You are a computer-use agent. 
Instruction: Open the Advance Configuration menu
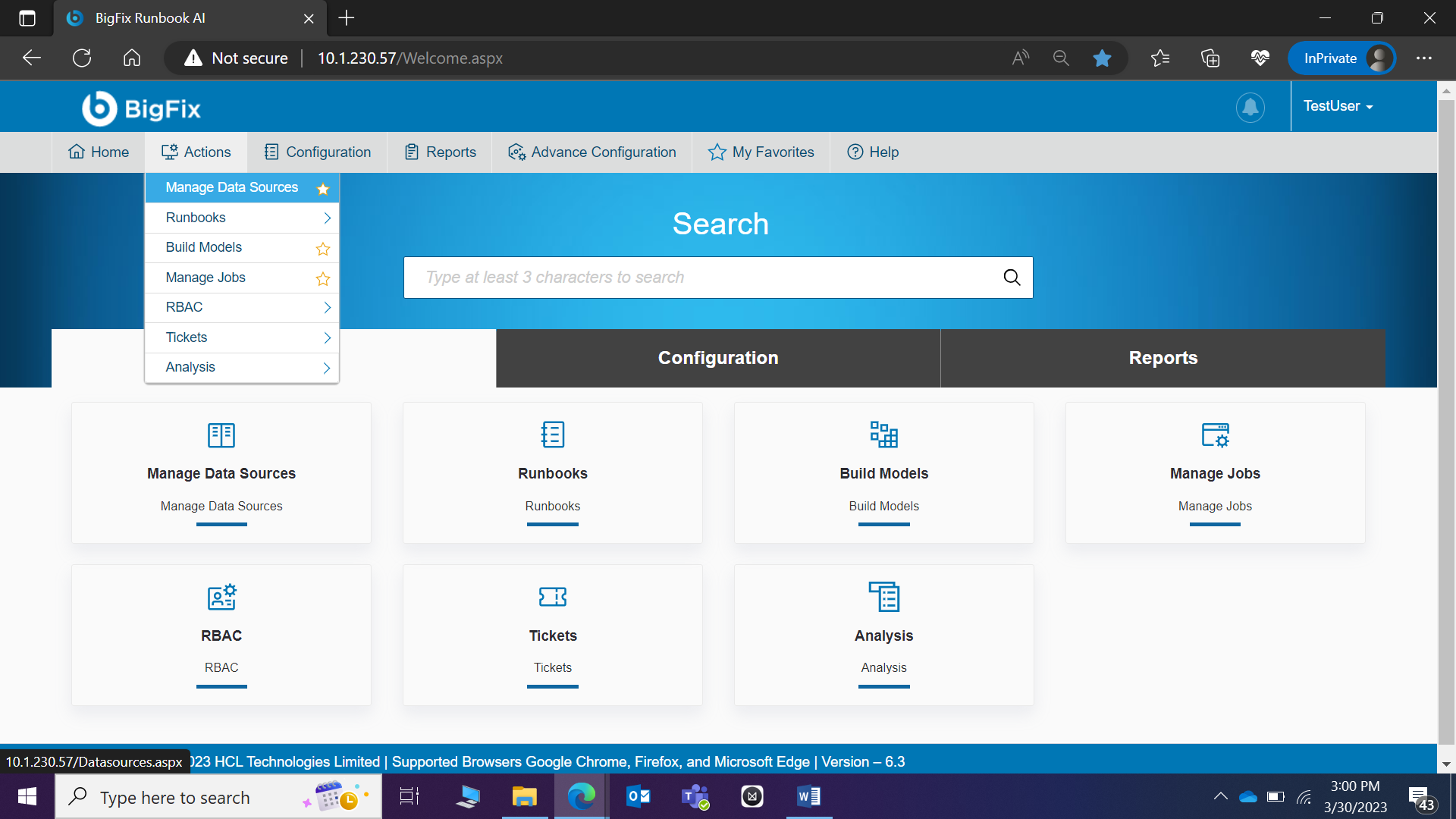[591, 152]
